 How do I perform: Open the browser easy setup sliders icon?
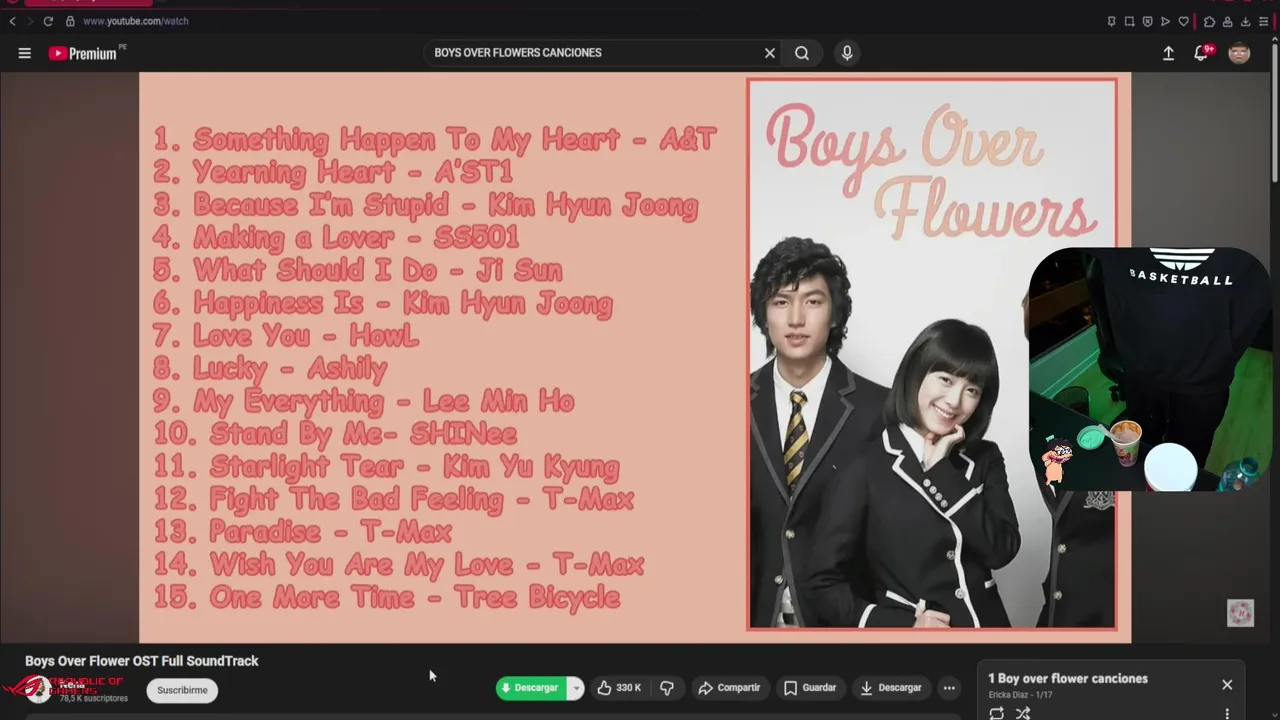[x=1265, y=21]
